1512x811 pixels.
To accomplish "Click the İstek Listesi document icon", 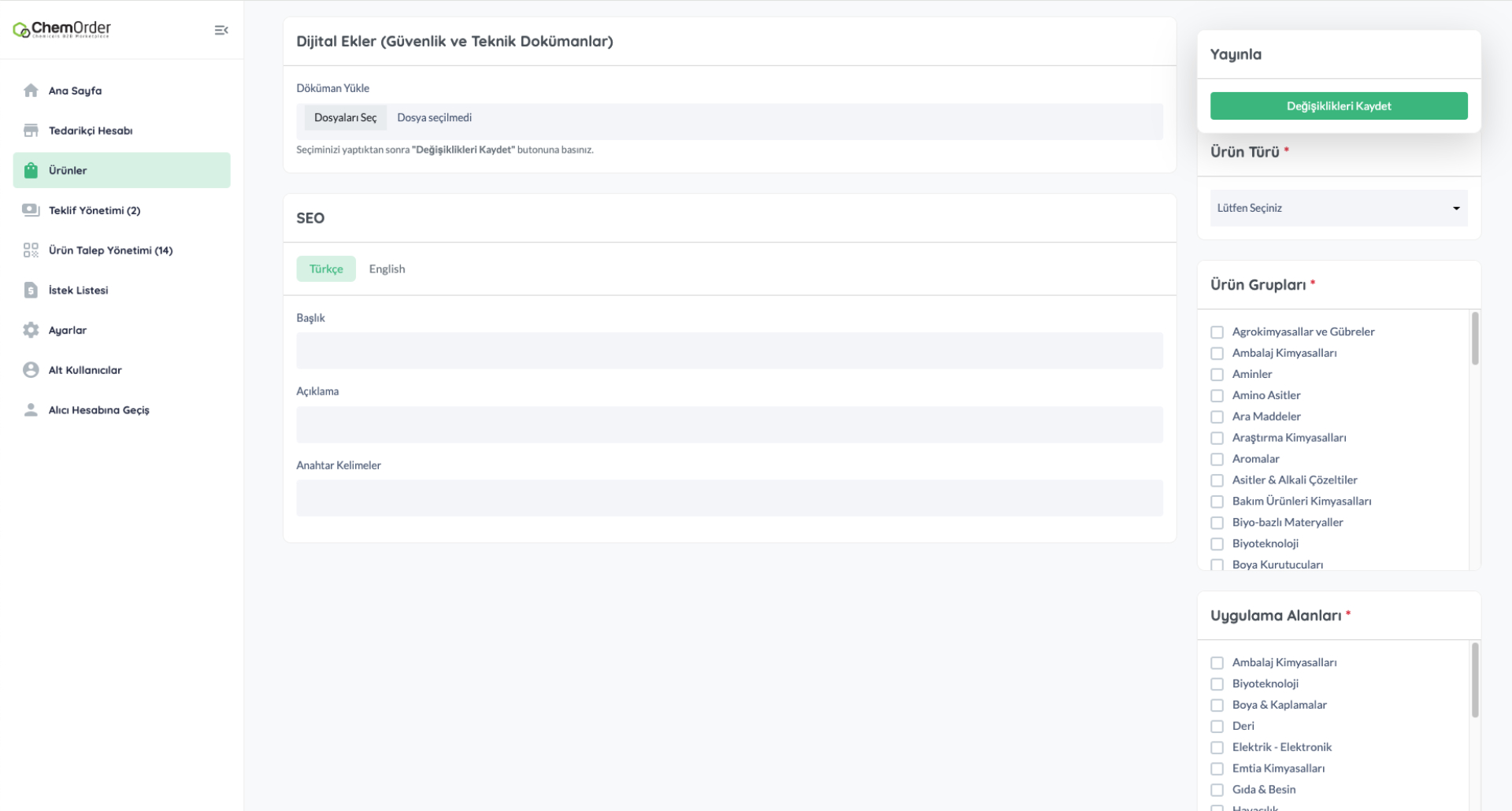I will click(31, 291).
